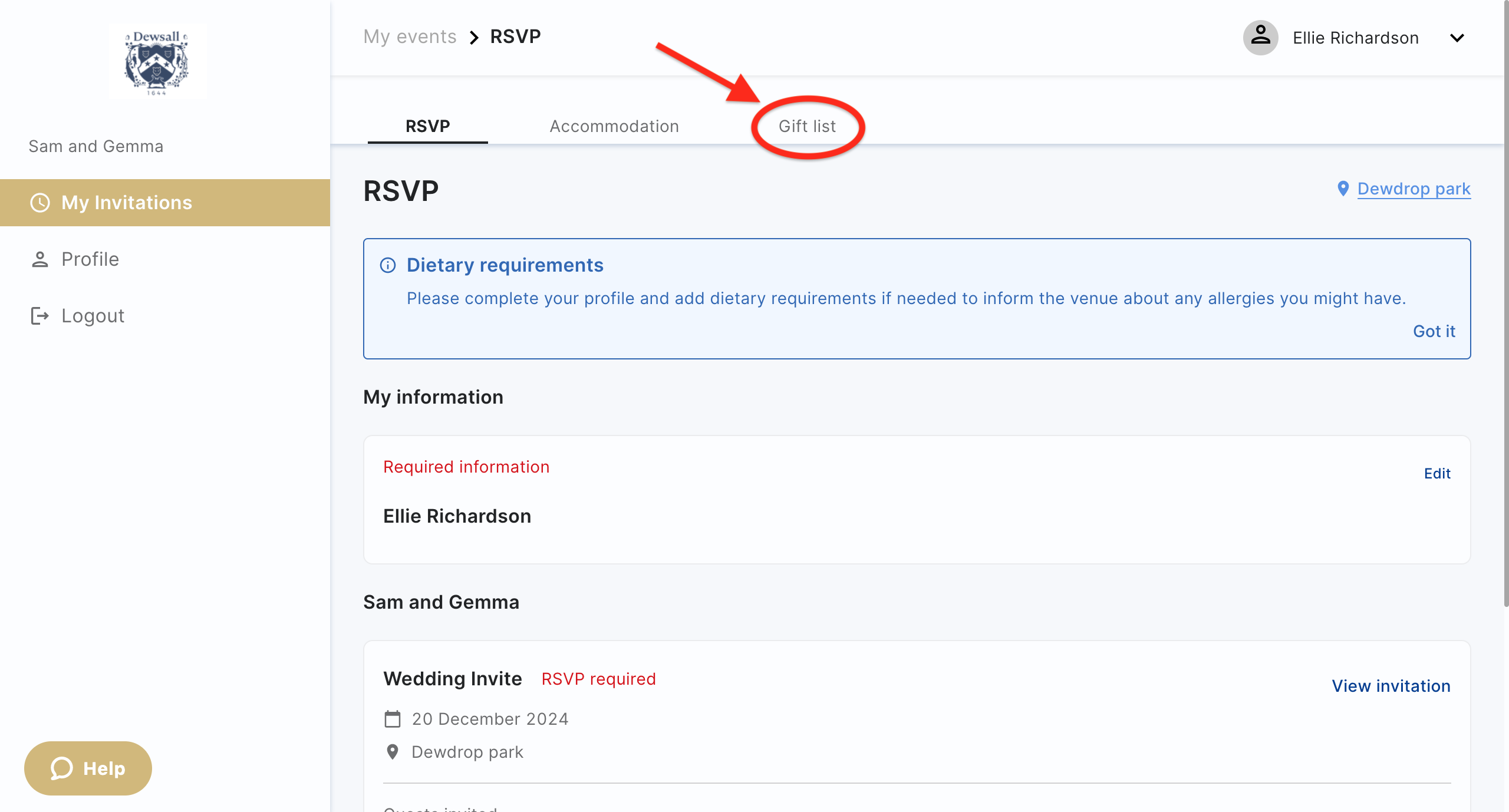The height and width of the screenshot is (812, 1509).
Task: Click Ellie Richardson's avatar icon
Action: click(1260, 38)
